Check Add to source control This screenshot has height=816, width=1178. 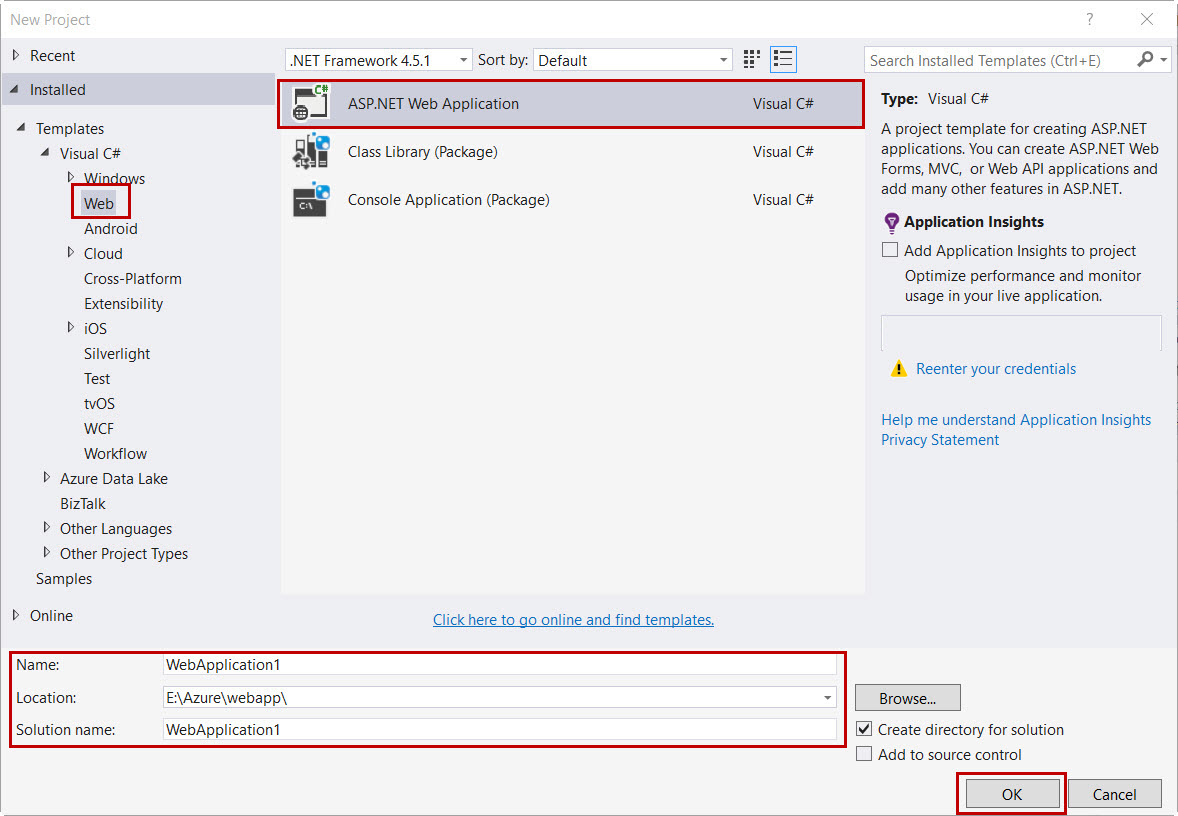[864, 754]
